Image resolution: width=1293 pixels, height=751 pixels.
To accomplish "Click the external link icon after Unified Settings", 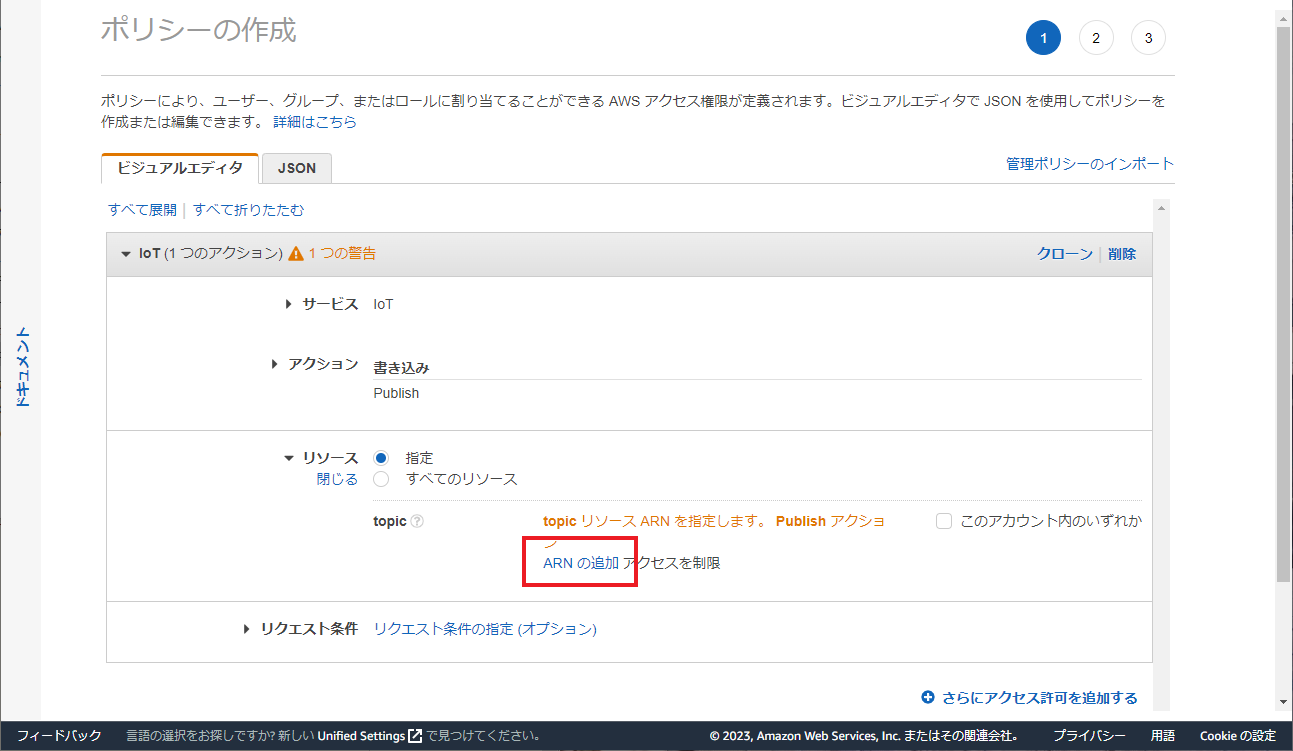I will pyautogui.click(x=415, y=736).
